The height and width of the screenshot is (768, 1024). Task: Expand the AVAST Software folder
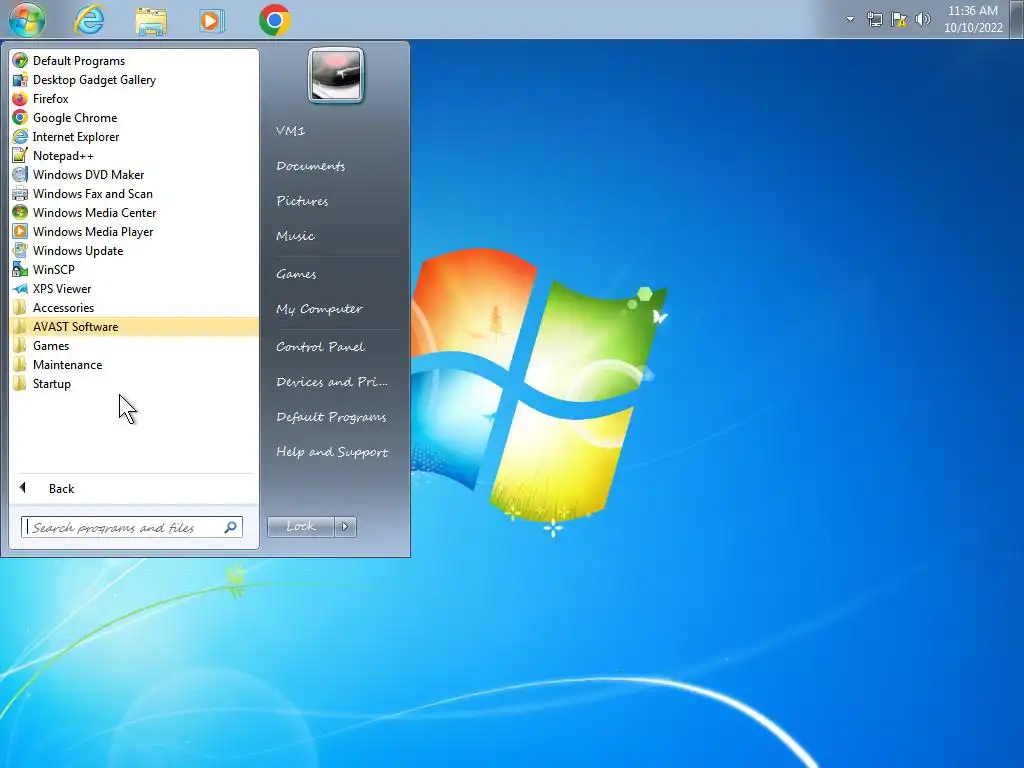click(x=134, y=327)
